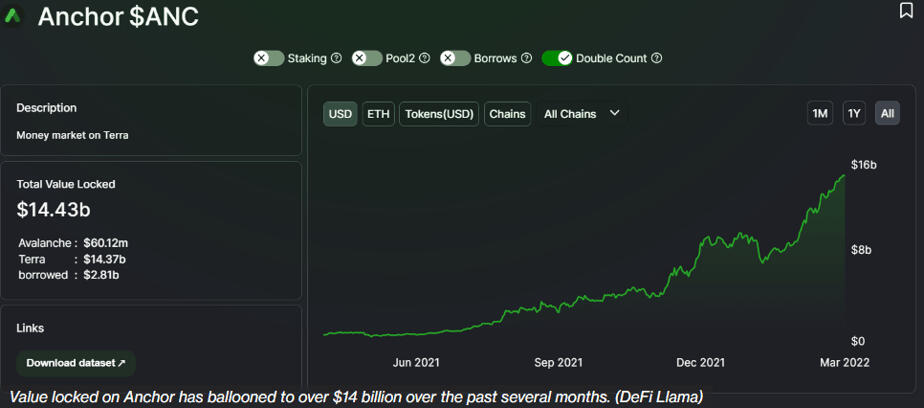Expand the All Chains dropdown

582,114
